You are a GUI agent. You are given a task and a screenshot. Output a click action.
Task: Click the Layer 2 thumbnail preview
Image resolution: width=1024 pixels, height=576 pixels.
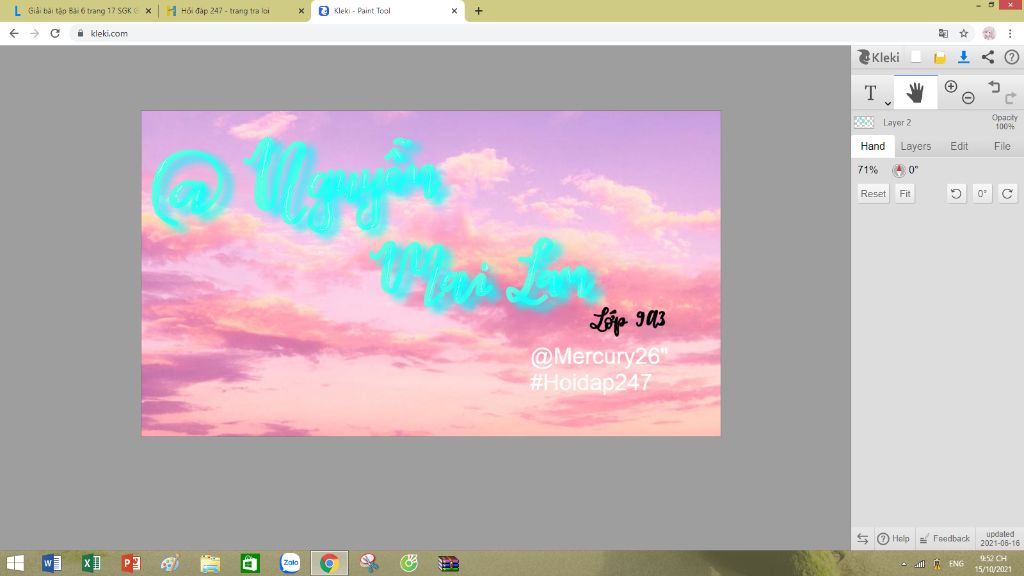coord(864,122)
